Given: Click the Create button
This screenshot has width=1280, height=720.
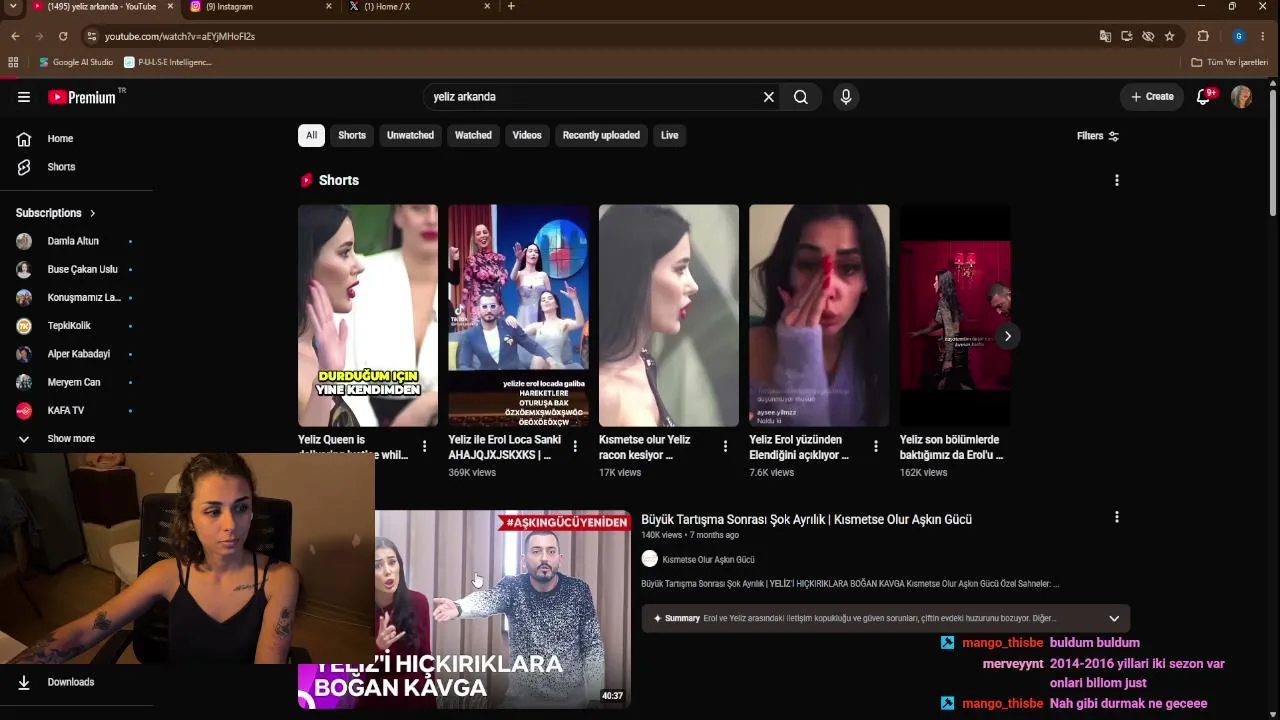Looking at the screenshot, I should click(1152, 97).
